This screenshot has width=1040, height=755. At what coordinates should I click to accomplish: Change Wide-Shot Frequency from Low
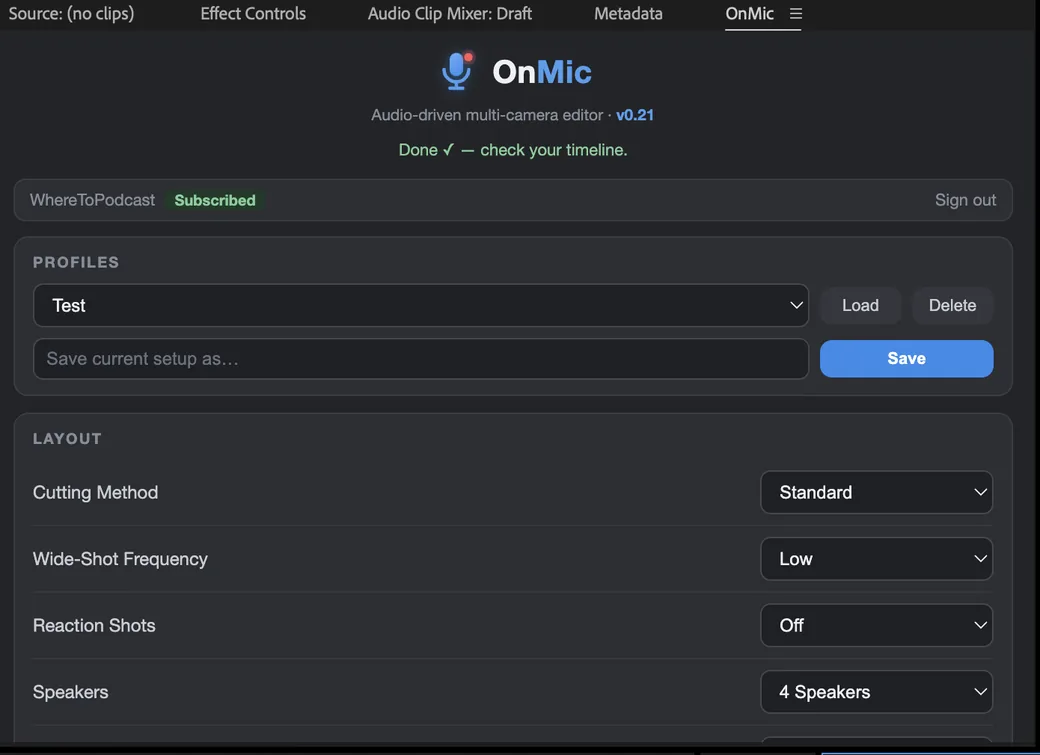[876, 559]
